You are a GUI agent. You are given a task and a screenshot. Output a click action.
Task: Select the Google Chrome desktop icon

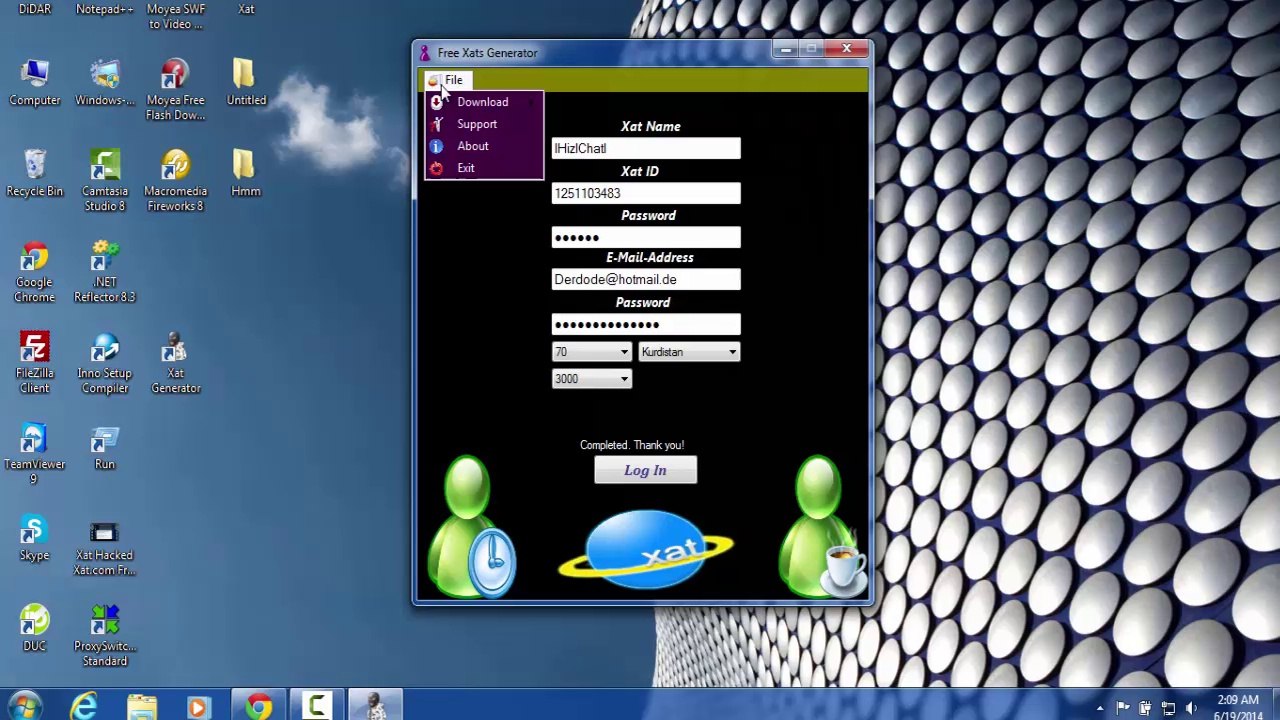[x=35, y=272]
